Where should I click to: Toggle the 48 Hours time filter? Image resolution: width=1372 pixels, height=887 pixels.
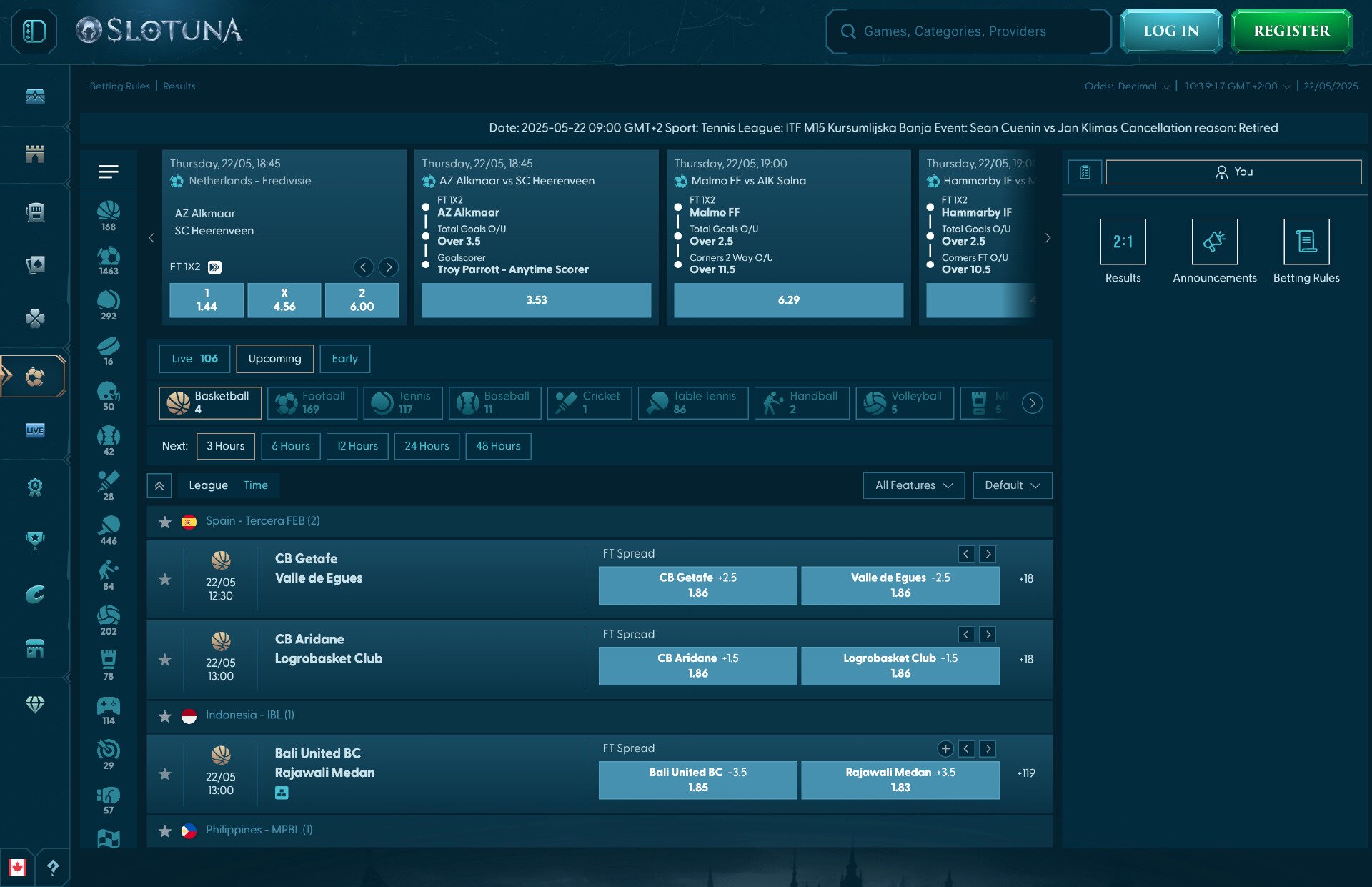498,446
